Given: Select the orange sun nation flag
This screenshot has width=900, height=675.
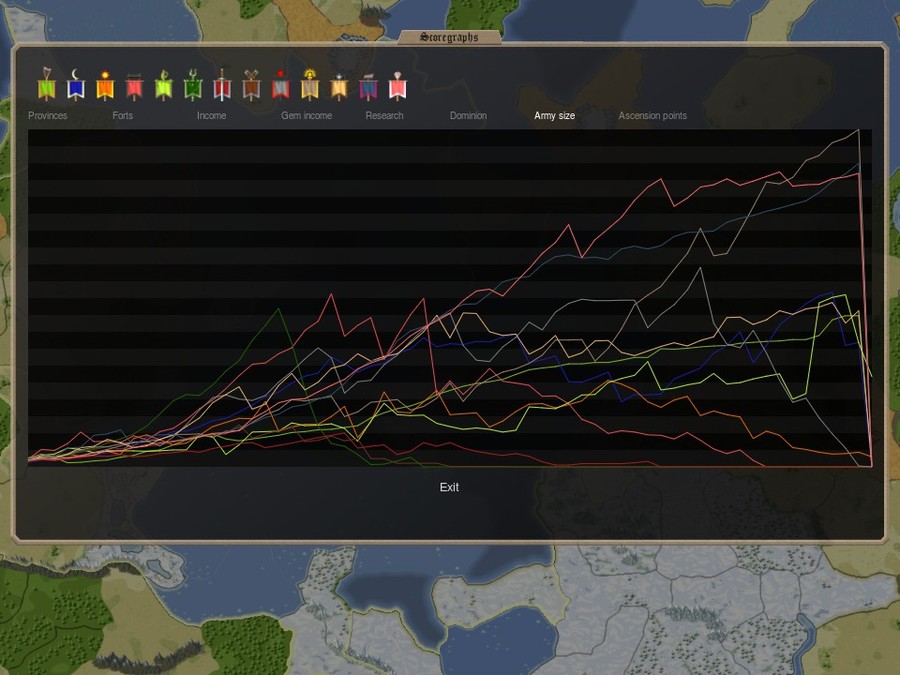Looking at the screenshot, I should coord(105,86).
